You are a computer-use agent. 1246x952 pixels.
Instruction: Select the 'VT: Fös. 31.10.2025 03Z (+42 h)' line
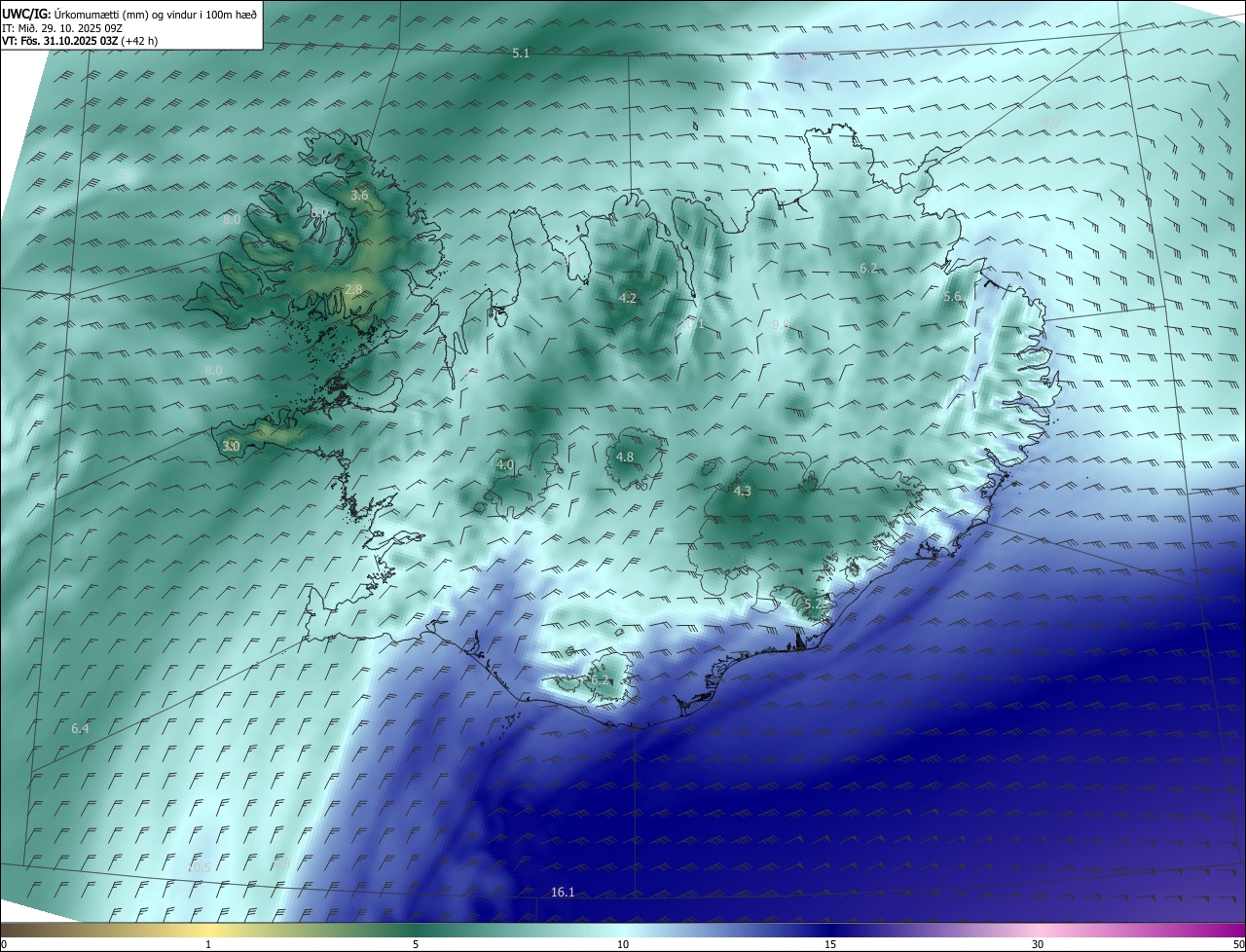point(80,41)
